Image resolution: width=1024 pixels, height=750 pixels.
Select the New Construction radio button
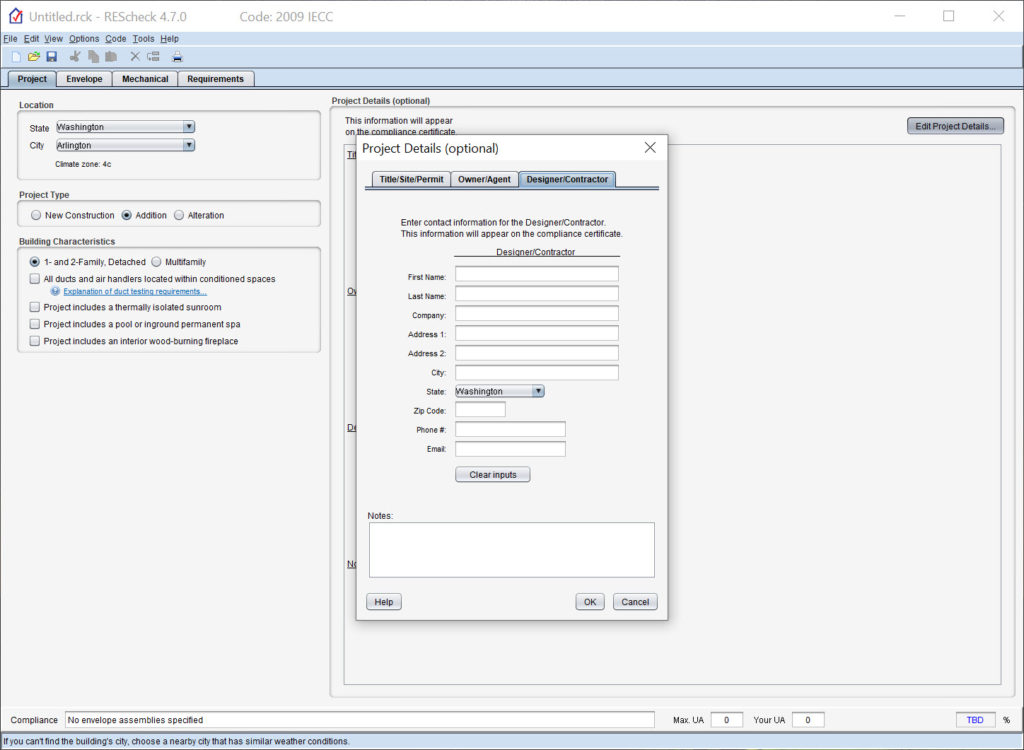37,215
